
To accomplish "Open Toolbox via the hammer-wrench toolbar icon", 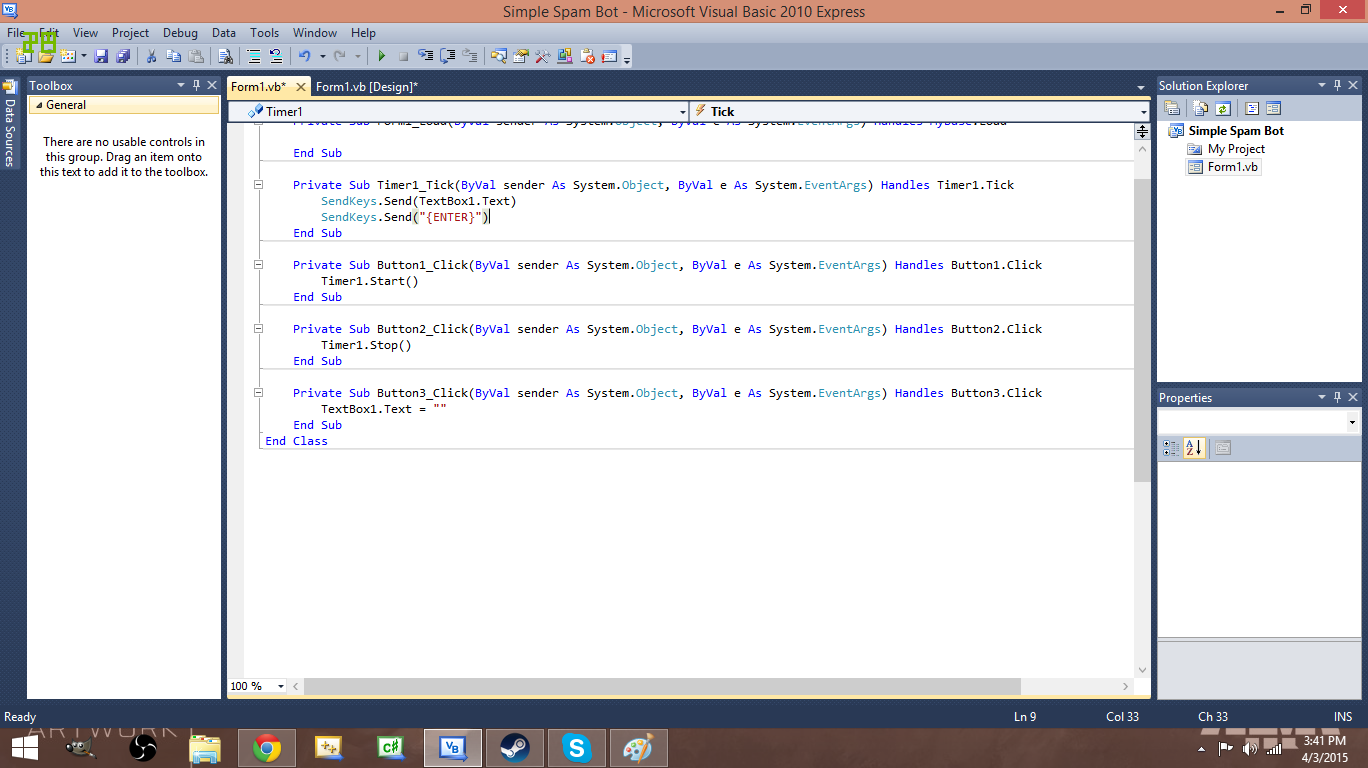I will [542, 56].
